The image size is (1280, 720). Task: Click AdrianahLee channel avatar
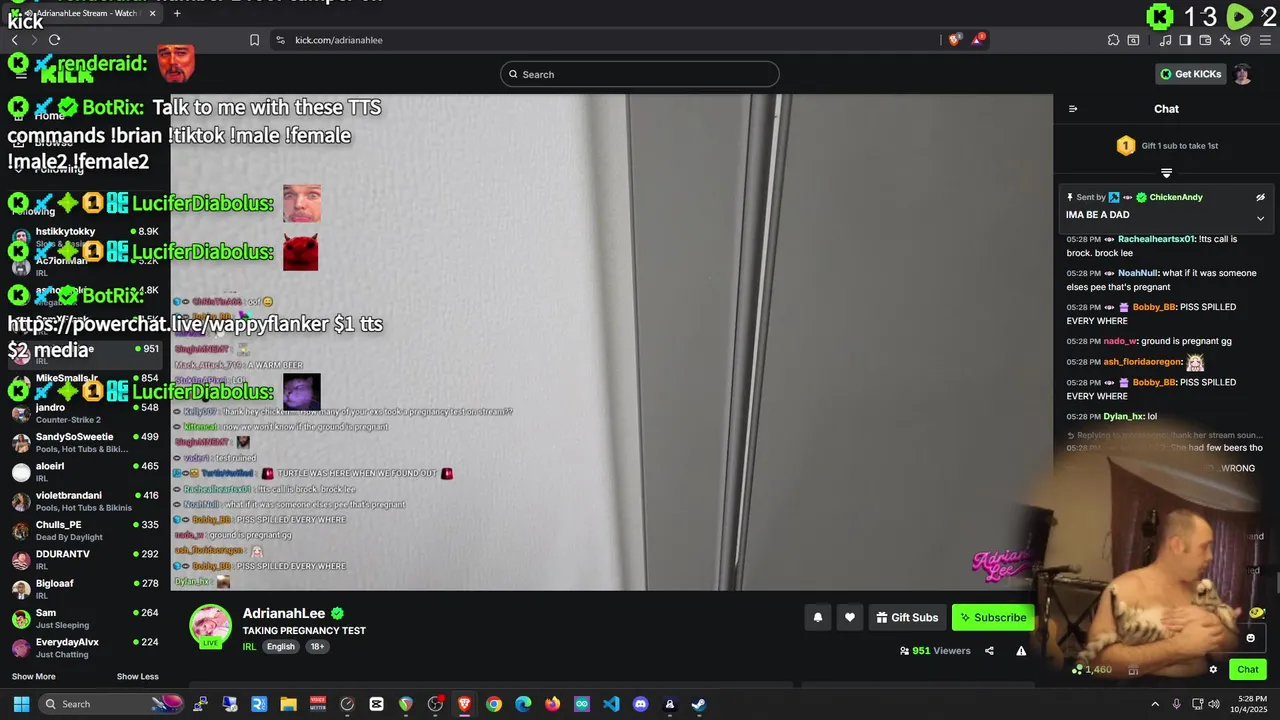pyautogui.click(x=210, y=627)
